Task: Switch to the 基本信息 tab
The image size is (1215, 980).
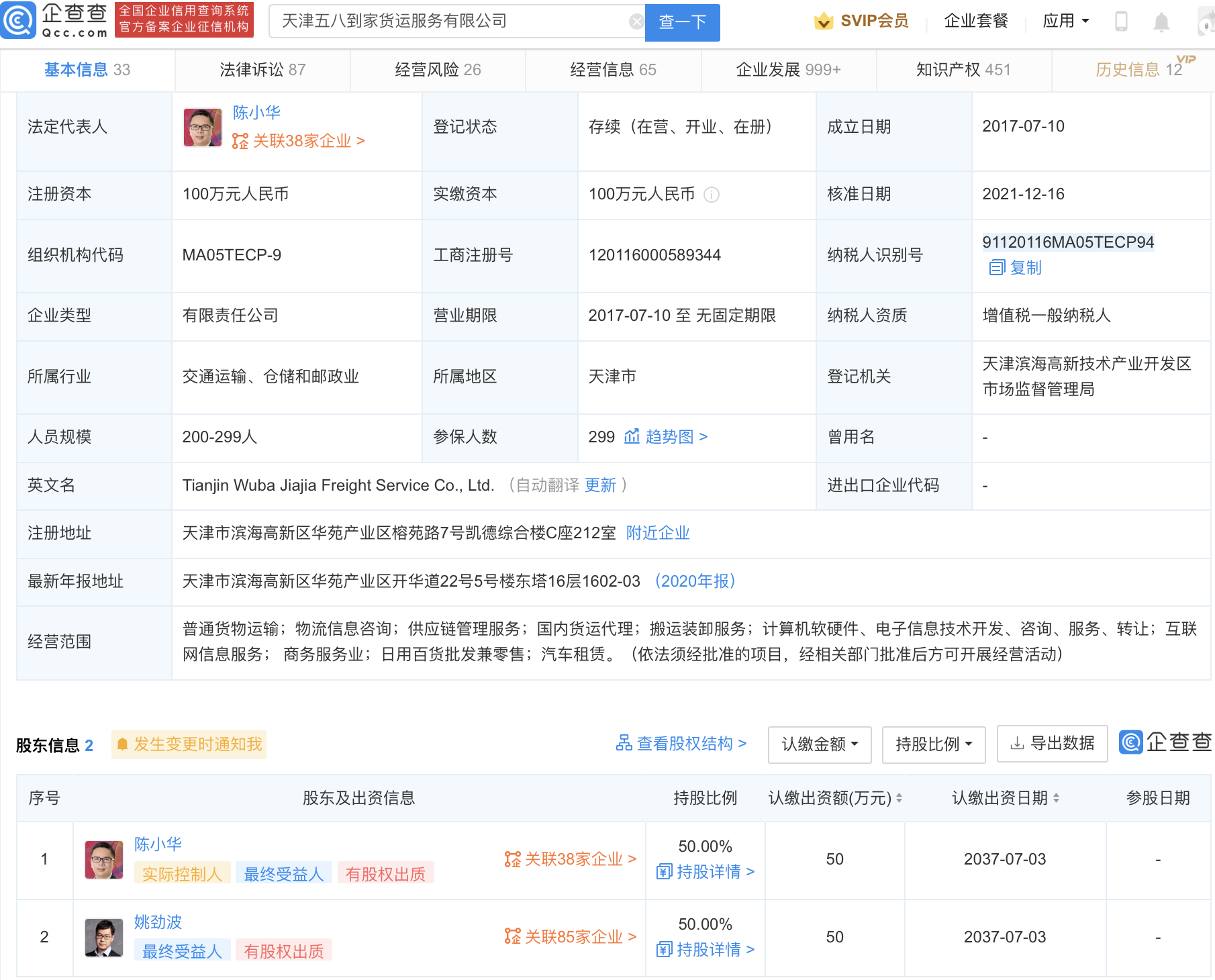Action: coord(87,70)
